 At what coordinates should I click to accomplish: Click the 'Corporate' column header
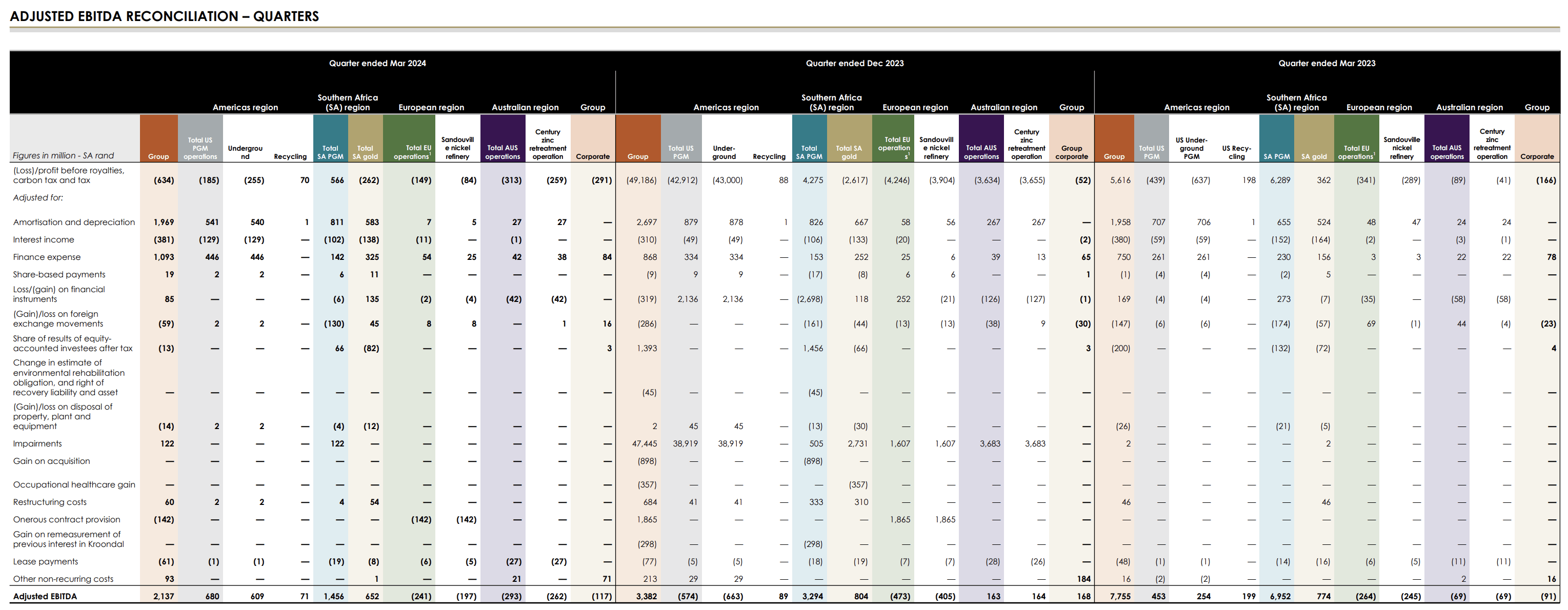pos(593,156)
